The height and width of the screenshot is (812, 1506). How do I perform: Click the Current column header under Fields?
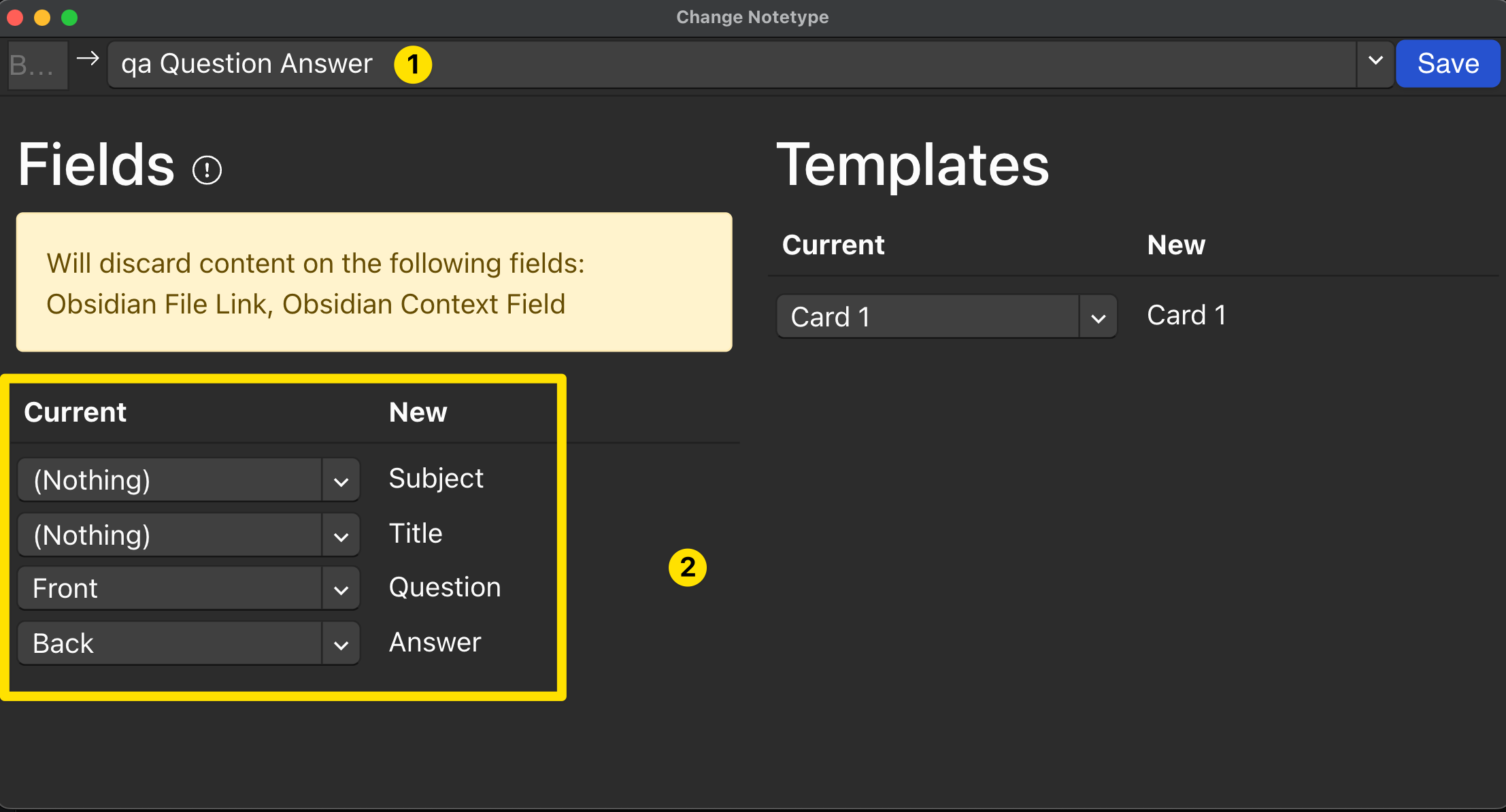(75, 411)
